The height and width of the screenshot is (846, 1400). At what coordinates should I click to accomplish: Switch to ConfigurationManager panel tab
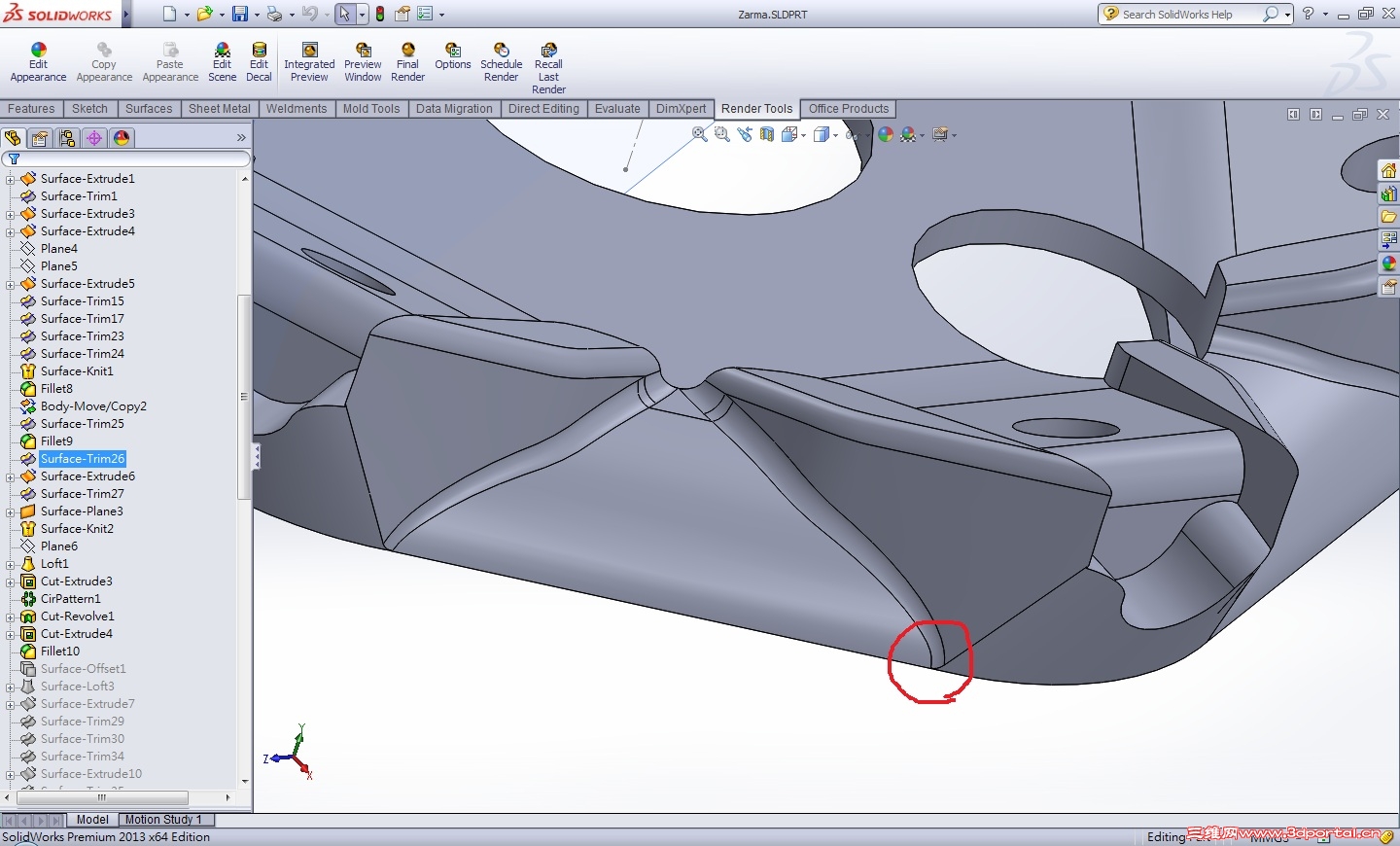tap(67, 138)
